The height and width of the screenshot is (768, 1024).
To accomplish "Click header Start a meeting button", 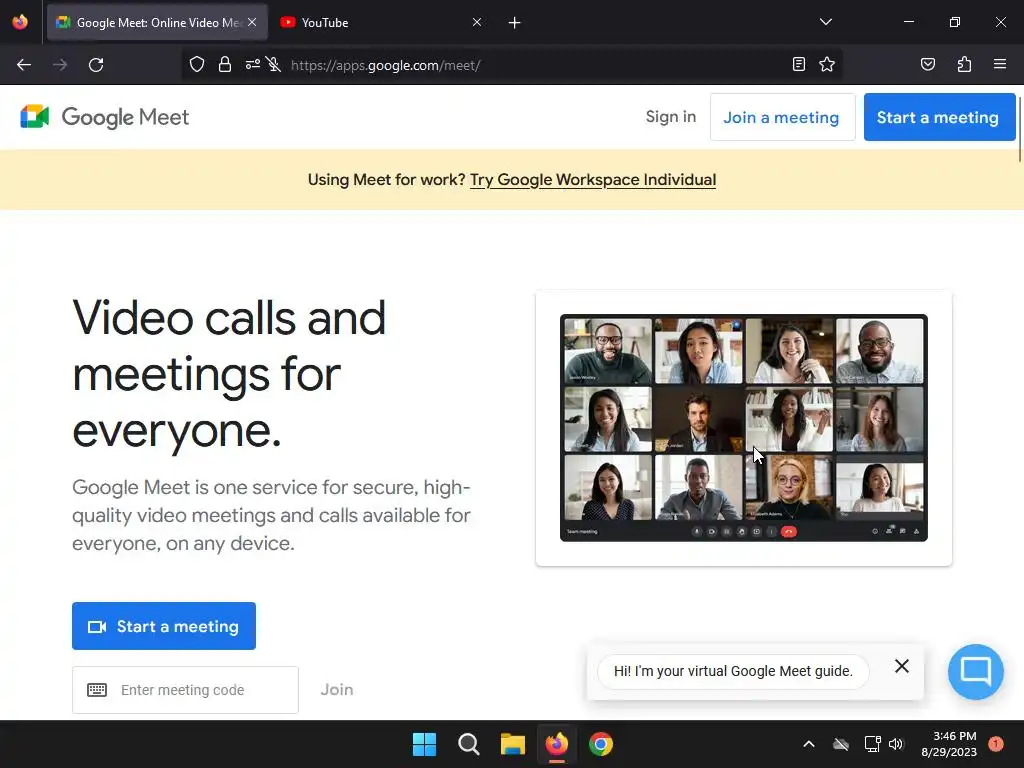I will pos(939,117).
